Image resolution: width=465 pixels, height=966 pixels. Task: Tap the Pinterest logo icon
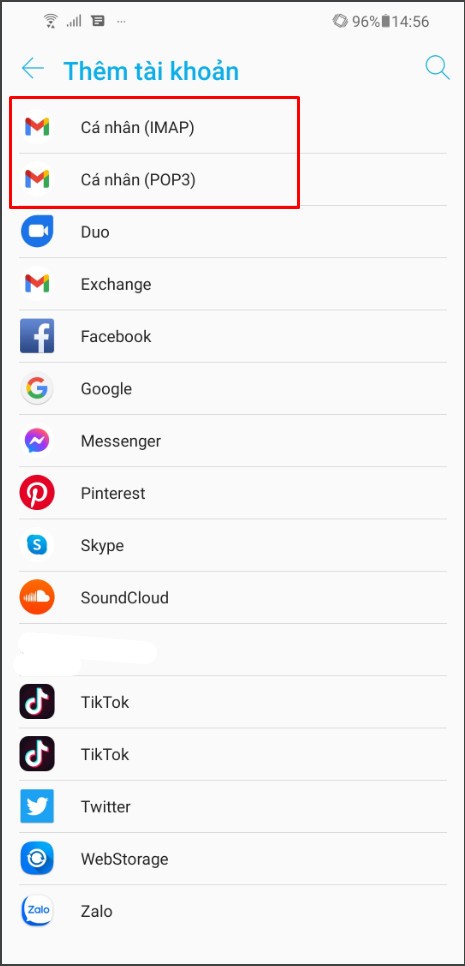[37, 493]
